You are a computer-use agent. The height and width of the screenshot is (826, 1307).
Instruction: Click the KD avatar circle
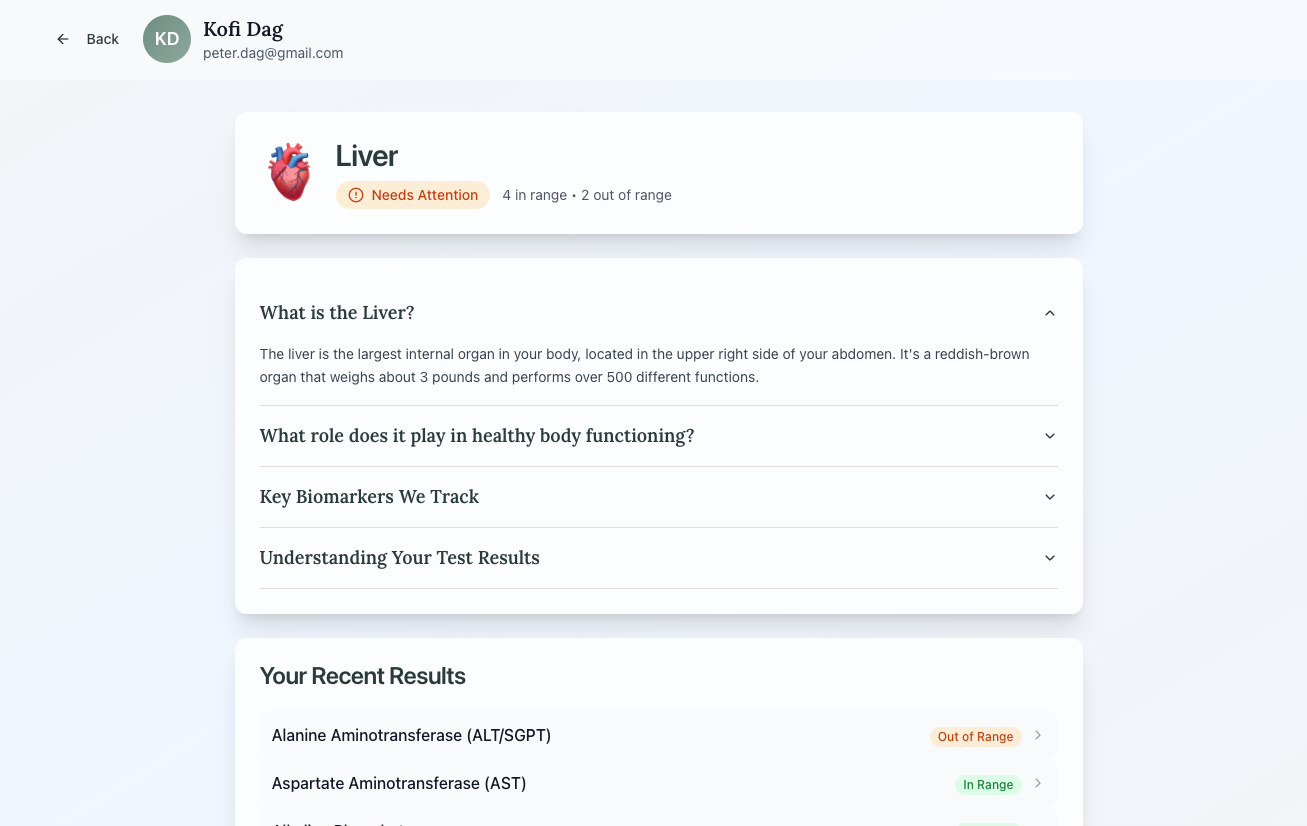click(x=167, y=39)
